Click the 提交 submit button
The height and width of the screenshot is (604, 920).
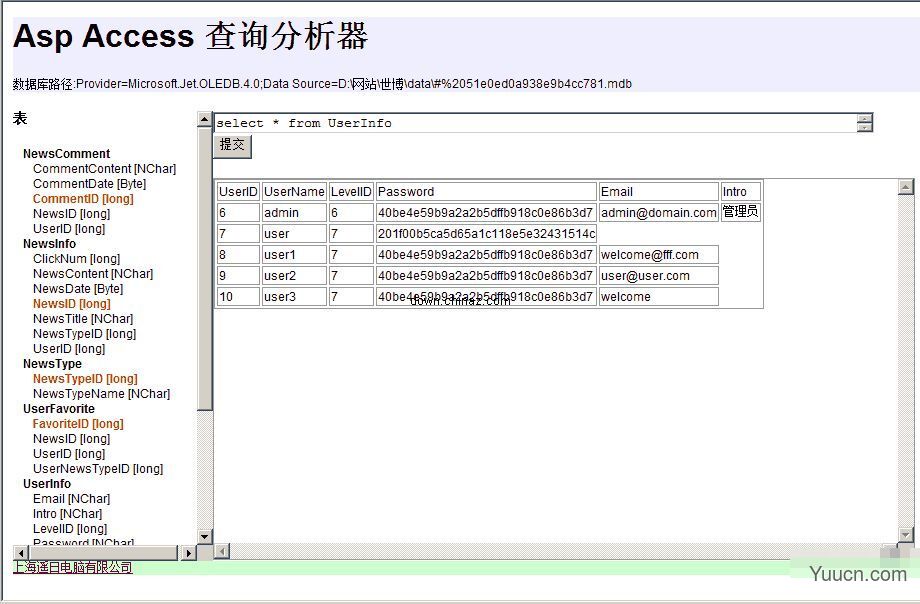click(232, 146)
